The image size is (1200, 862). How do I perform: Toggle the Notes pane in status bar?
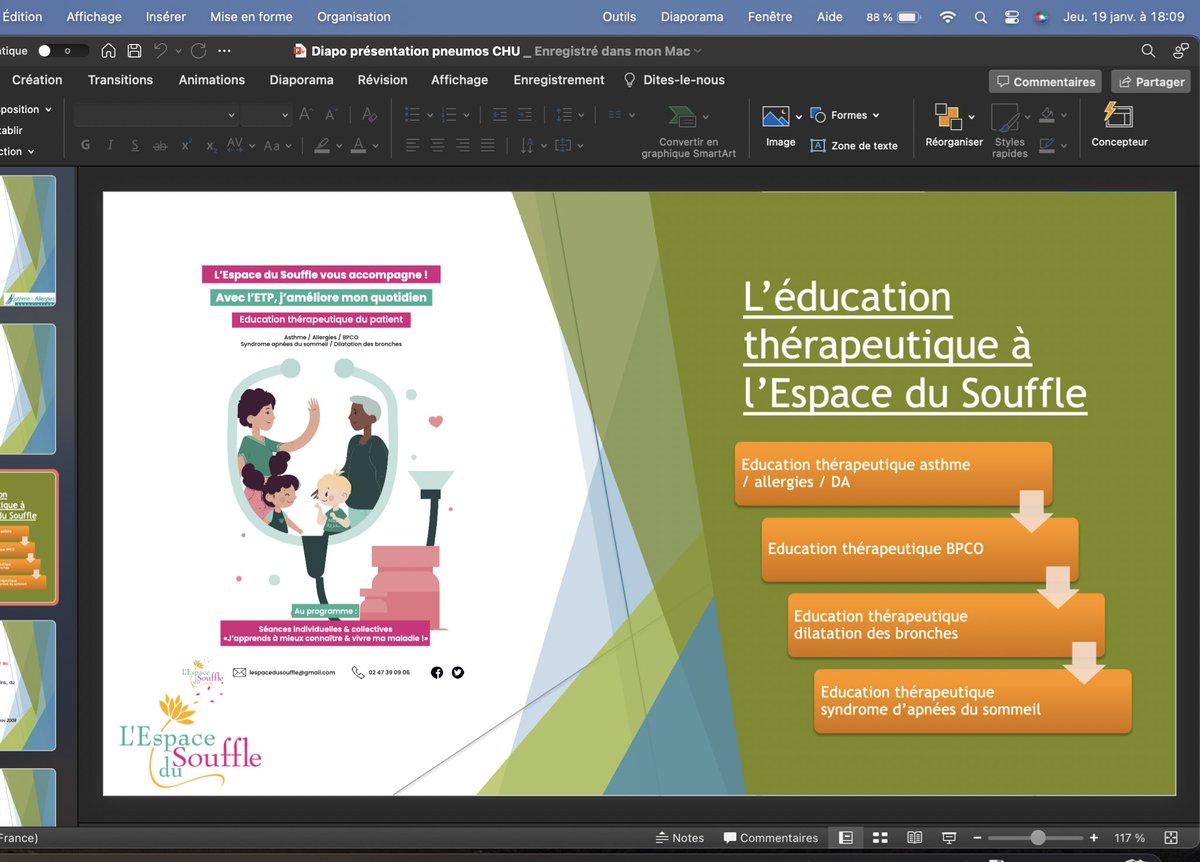click(x=679, y=837)
